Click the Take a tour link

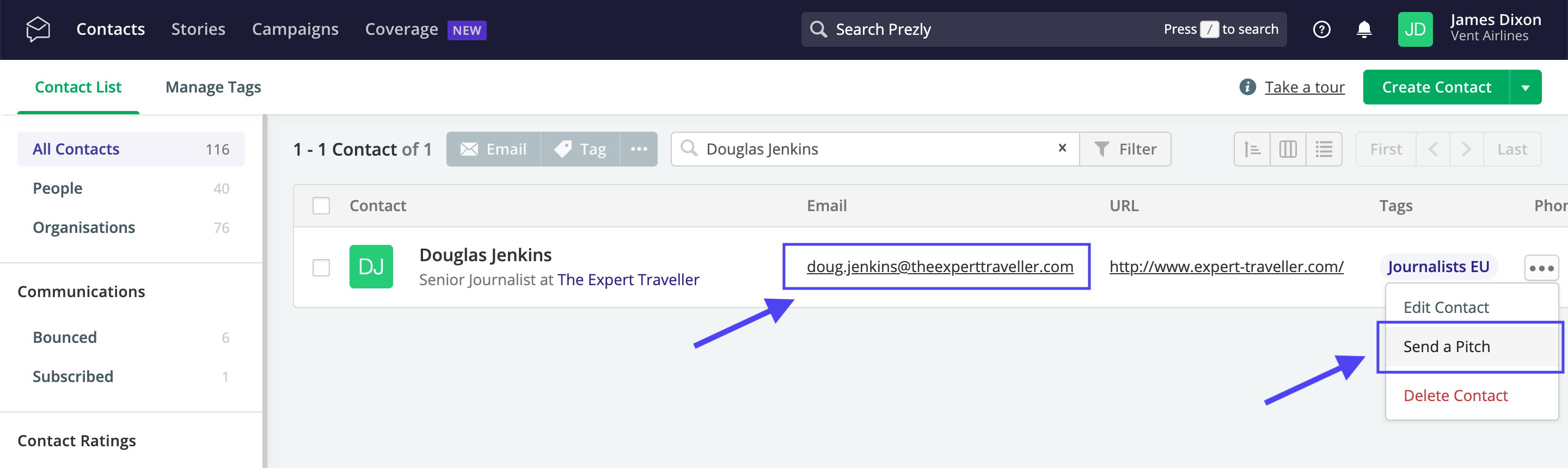[1304, 87]
